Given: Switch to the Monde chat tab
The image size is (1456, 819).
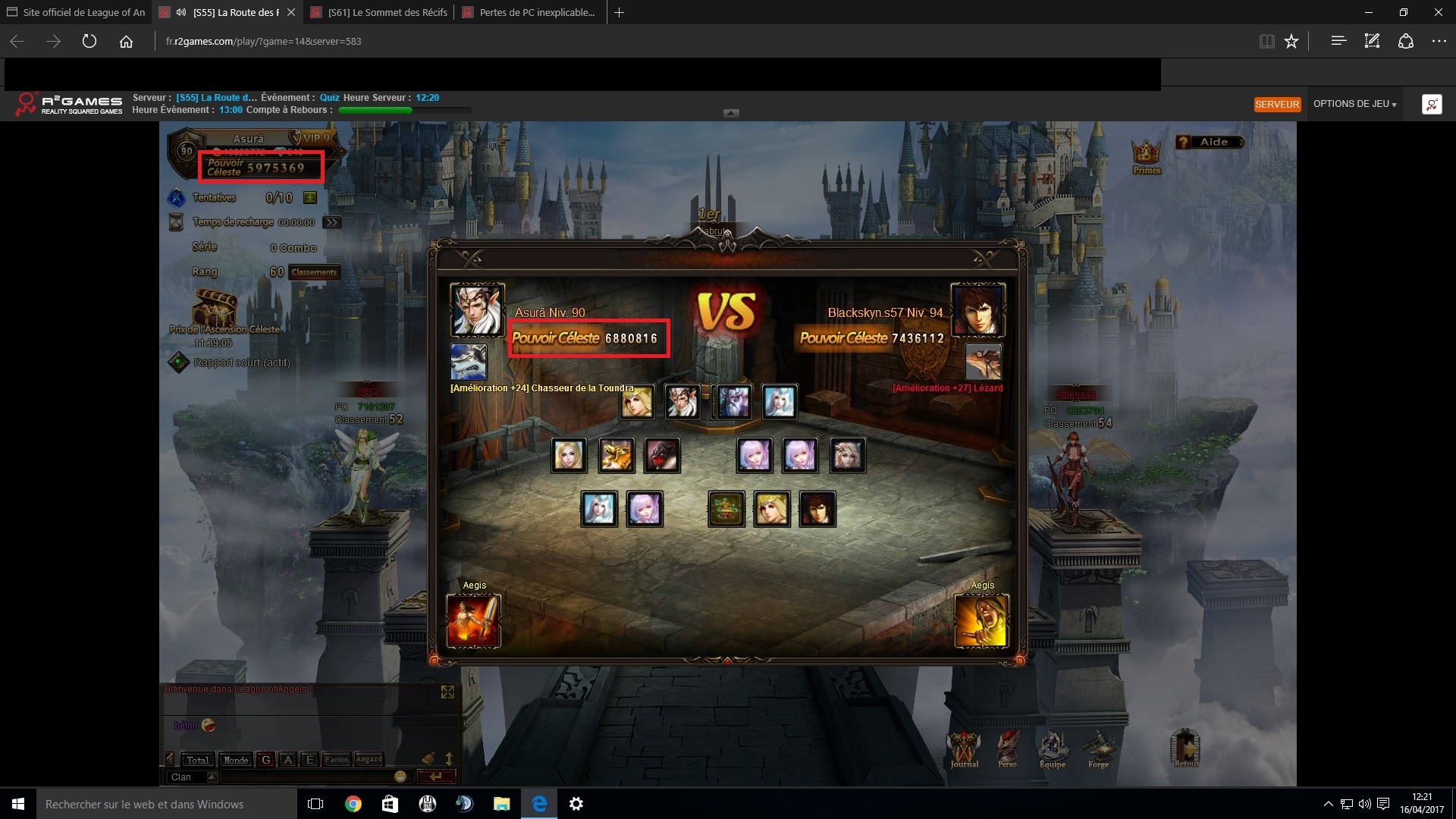Looking at the screenshot, I should click(x=236, y=760).
